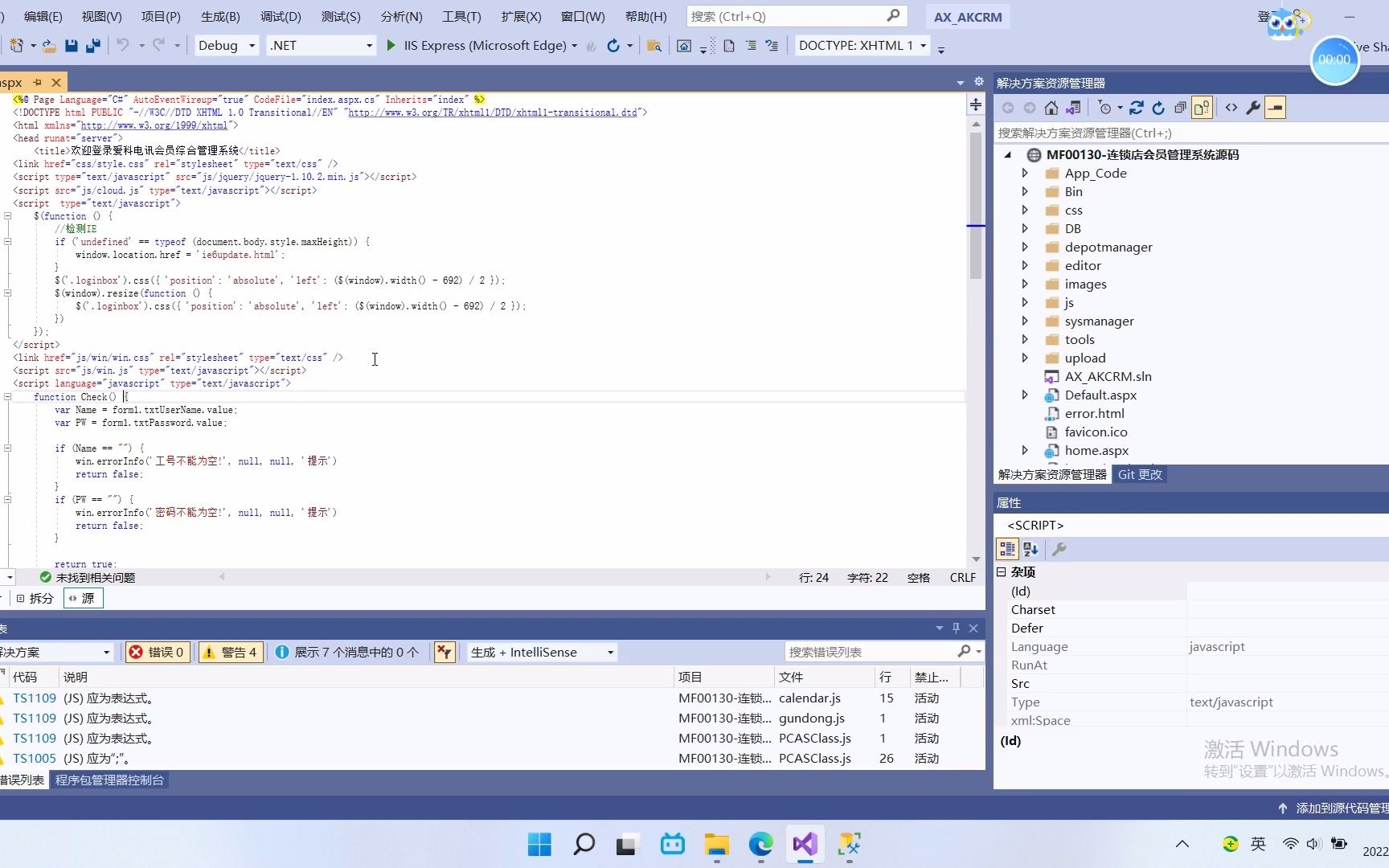
Task: Click the Open File toolbar icon
Action: [49, 46]
